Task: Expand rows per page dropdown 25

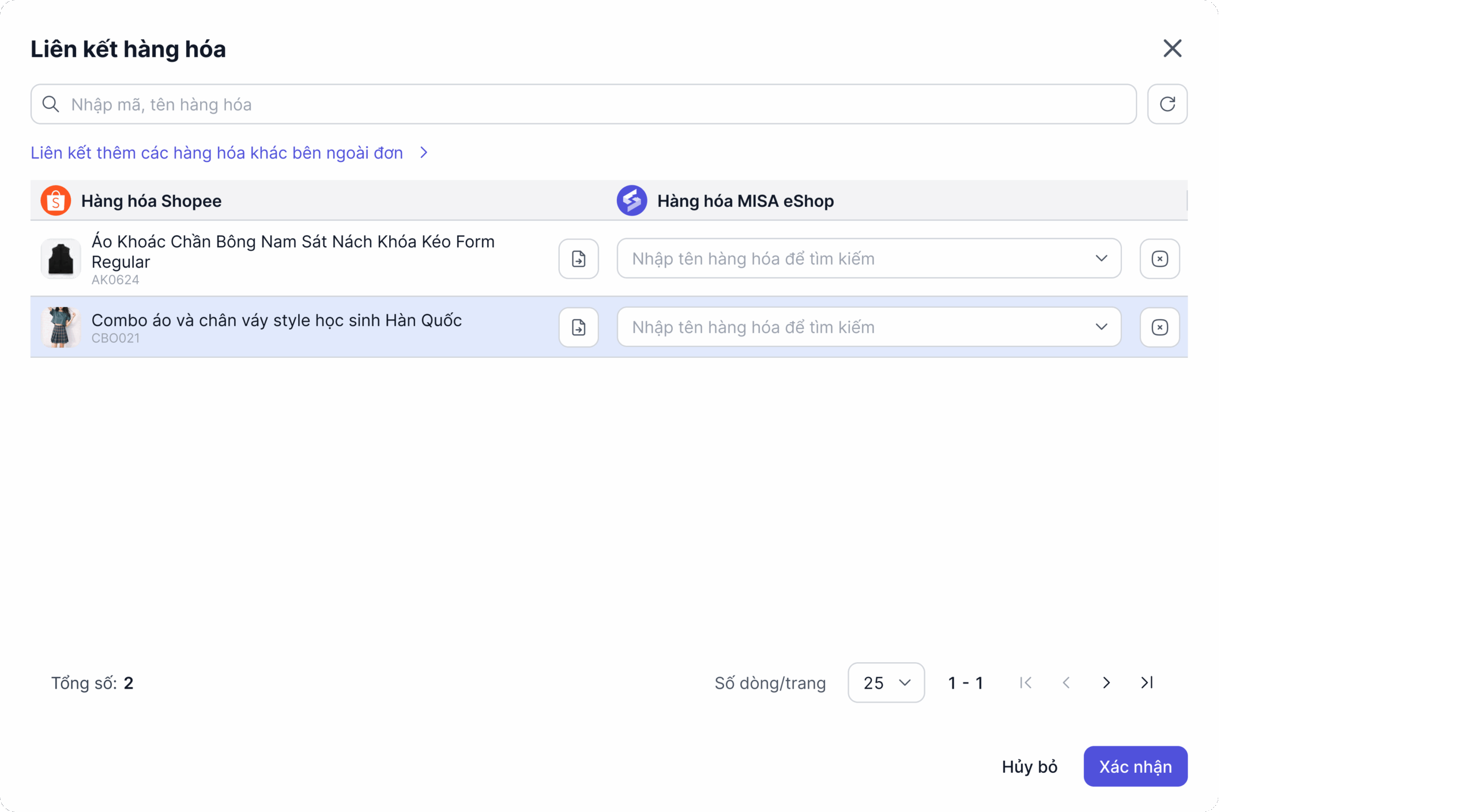Action: 886,683
